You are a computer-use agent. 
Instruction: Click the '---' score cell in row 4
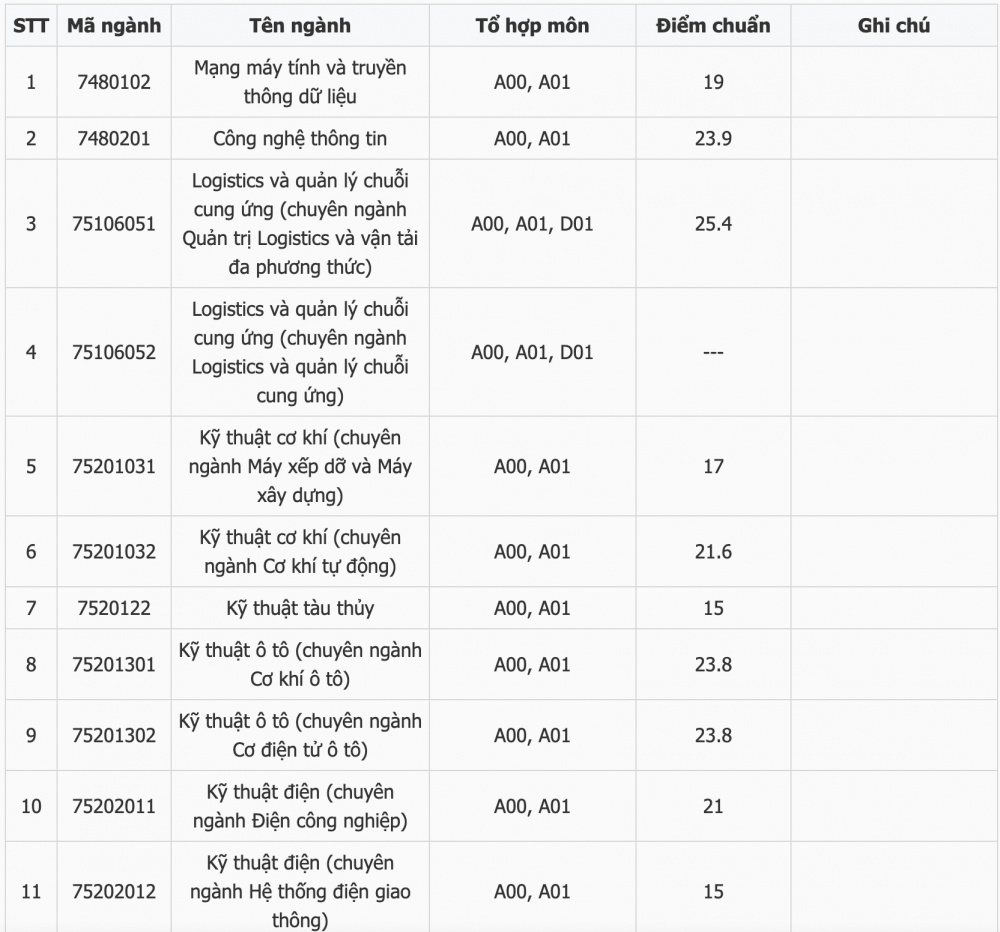point(713,352)
